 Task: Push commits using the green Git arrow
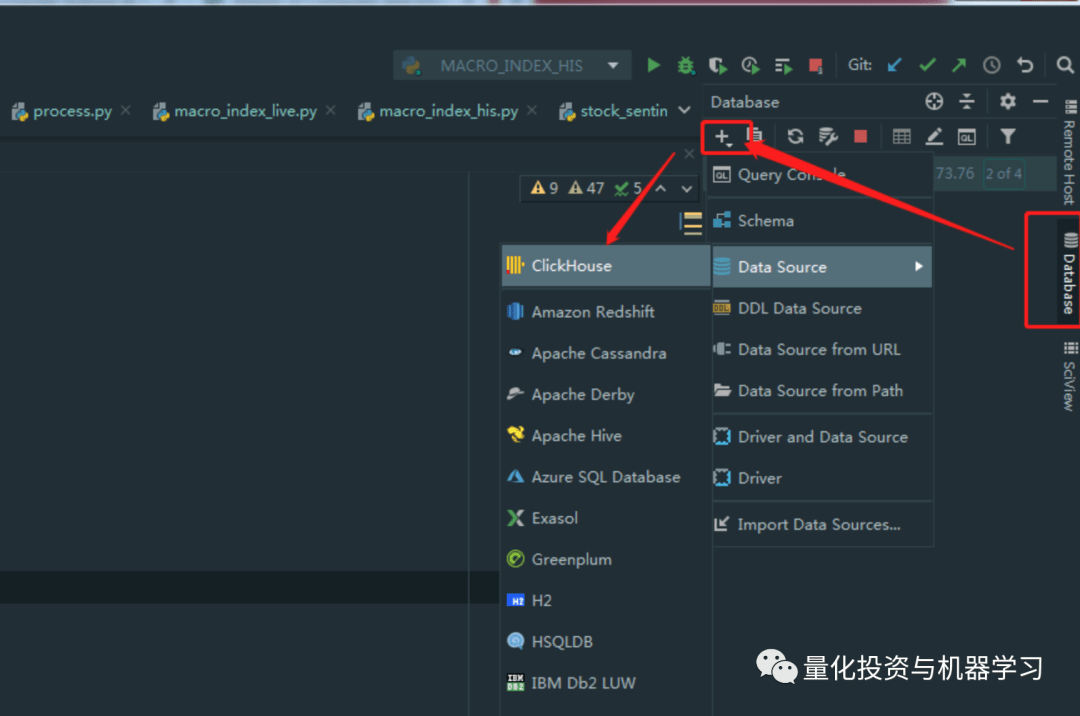point(959,65)
